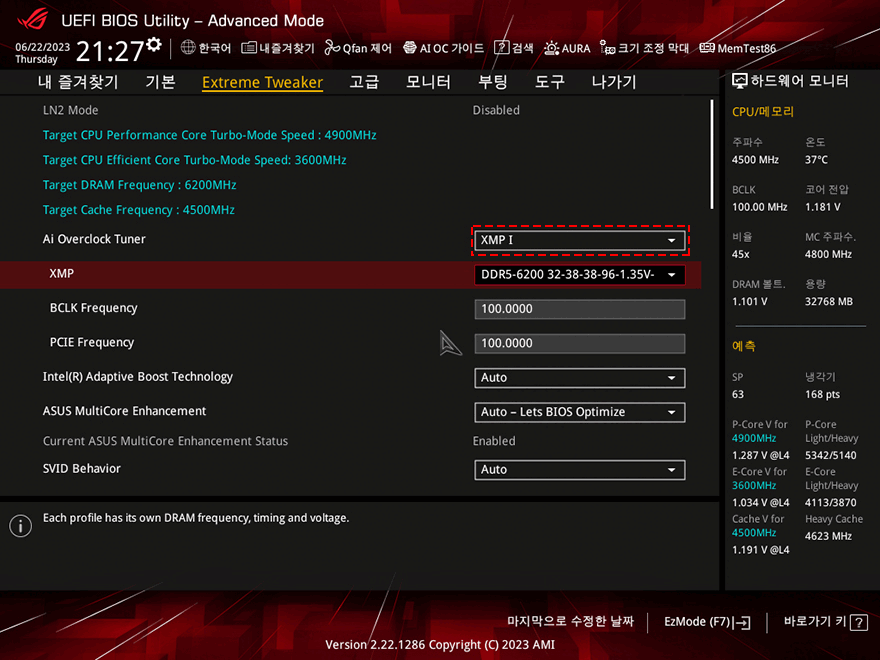This screenshot has width=880, height=660.
Task: Open the favorites list icon (내즐겨찾기)
Action: point(249,48)
